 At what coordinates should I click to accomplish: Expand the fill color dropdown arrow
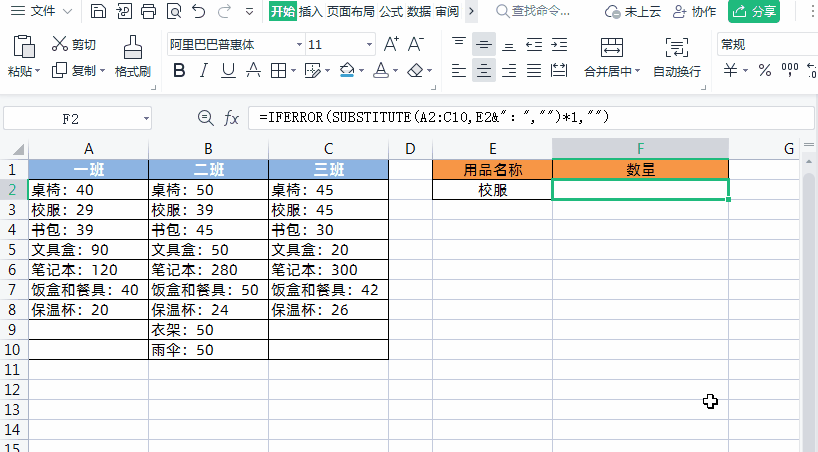point(361,70)
